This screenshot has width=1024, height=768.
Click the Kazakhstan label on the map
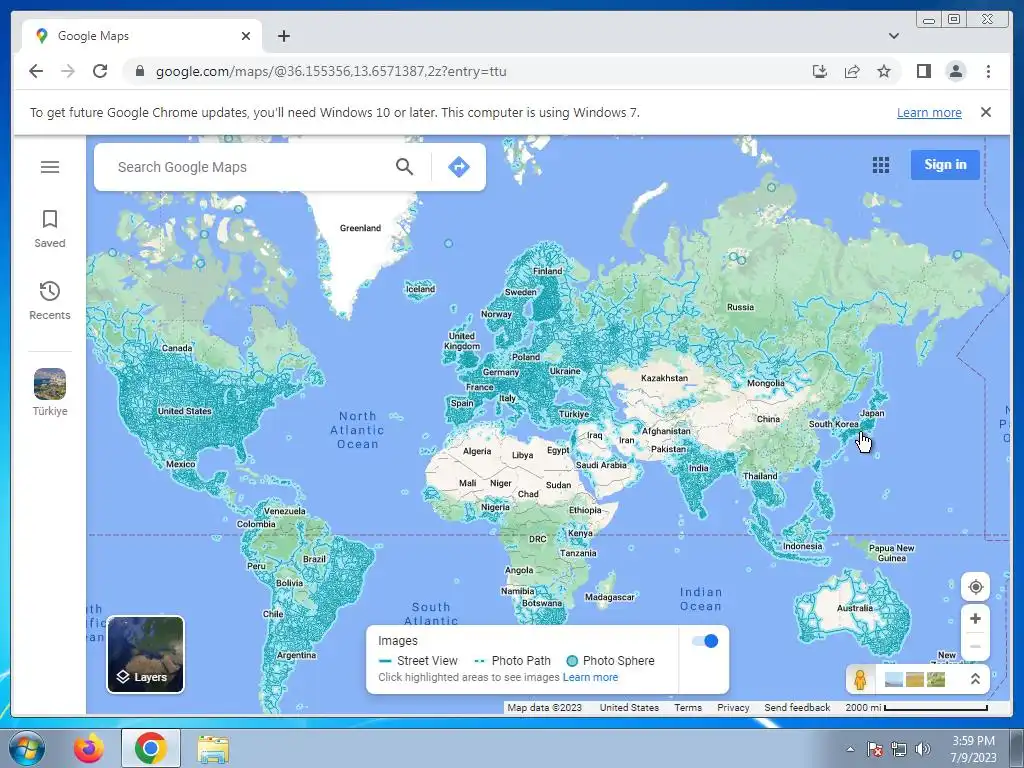pos(664,378)
